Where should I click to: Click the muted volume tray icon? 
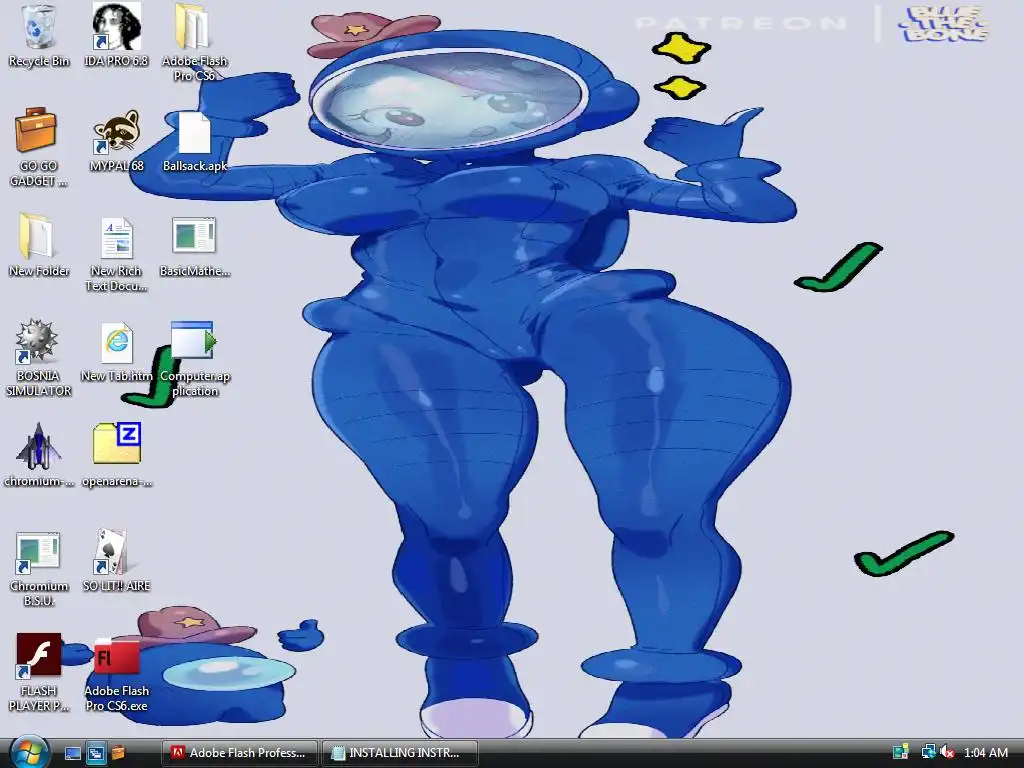coord(947,752)
